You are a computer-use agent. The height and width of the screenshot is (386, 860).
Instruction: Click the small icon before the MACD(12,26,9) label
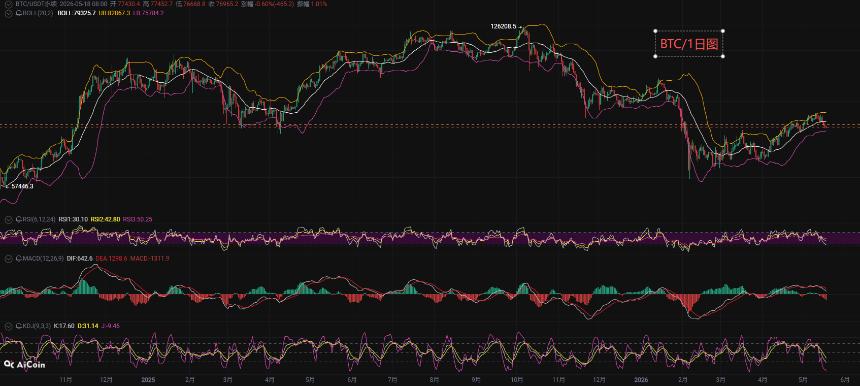[19, 258]
